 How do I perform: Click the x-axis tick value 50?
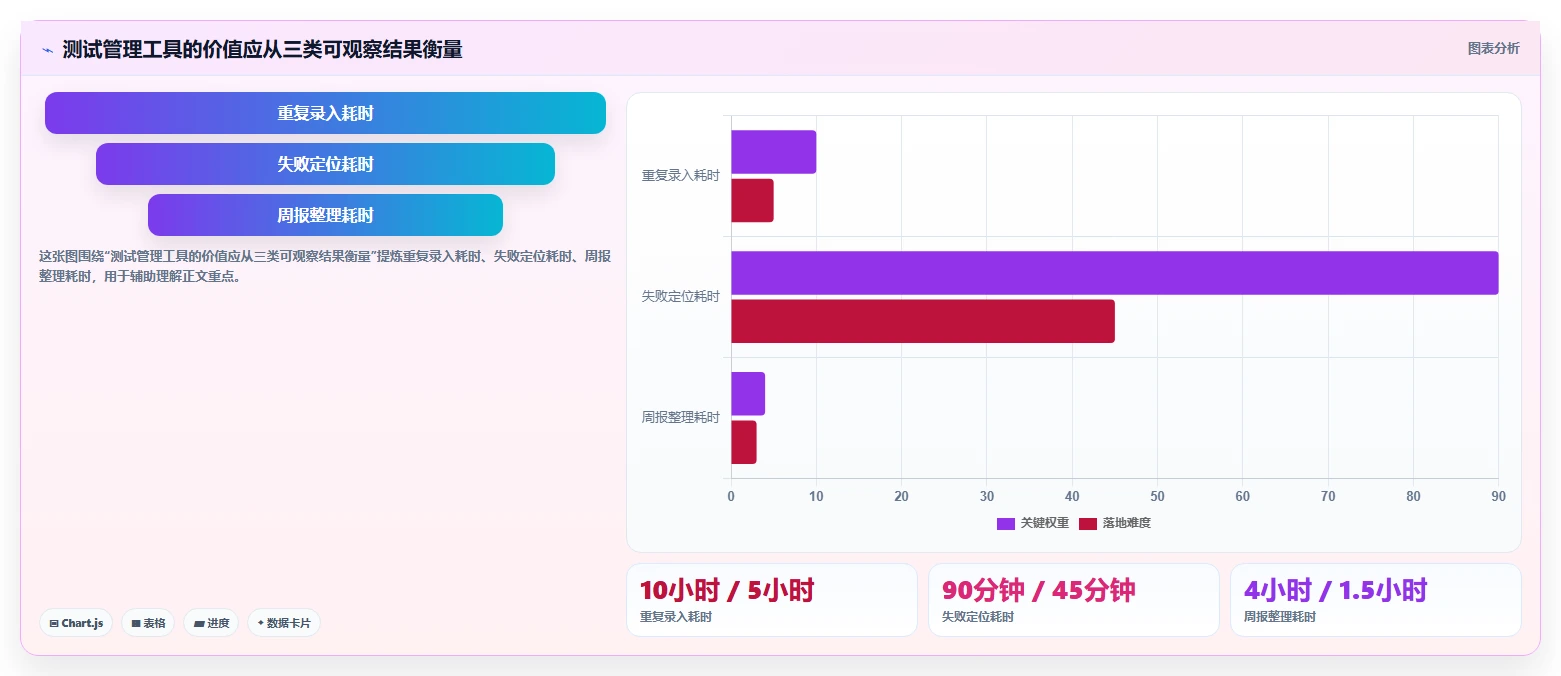[x=1157, y=497]
